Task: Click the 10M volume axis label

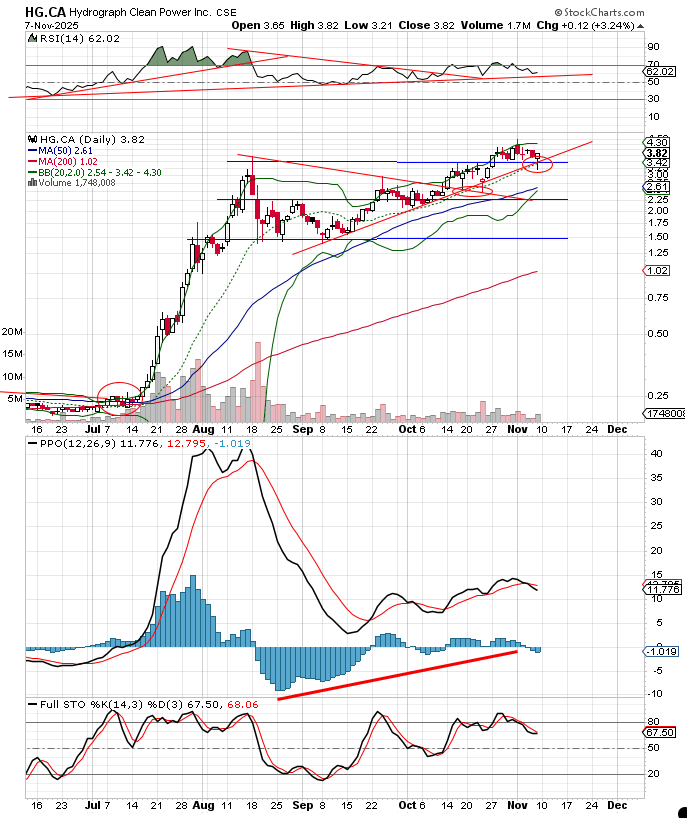Action: tap(11, 377)
